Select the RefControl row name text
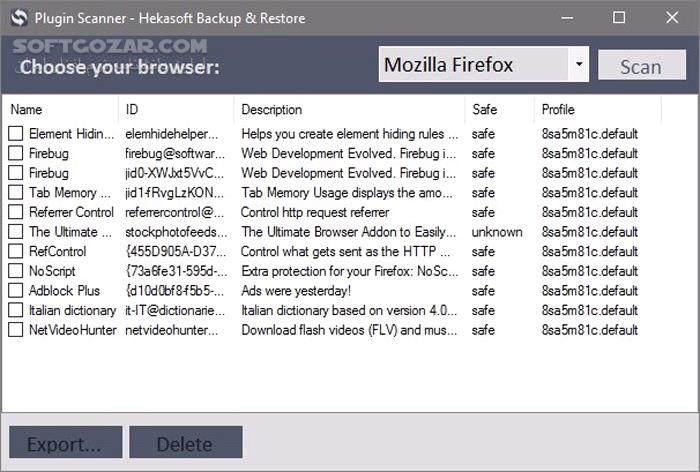The height and width of the screenshot is (472, 700). 57,251
